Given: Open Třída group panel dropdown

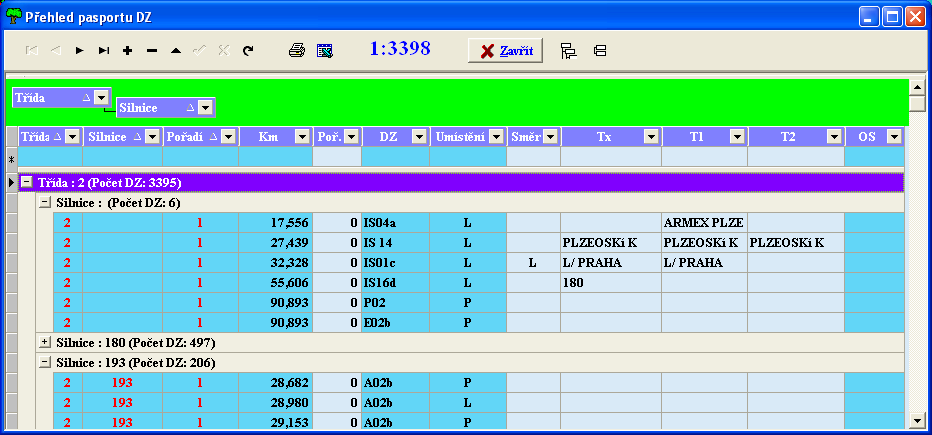Looking at the screenshot, I should (102, 97).
